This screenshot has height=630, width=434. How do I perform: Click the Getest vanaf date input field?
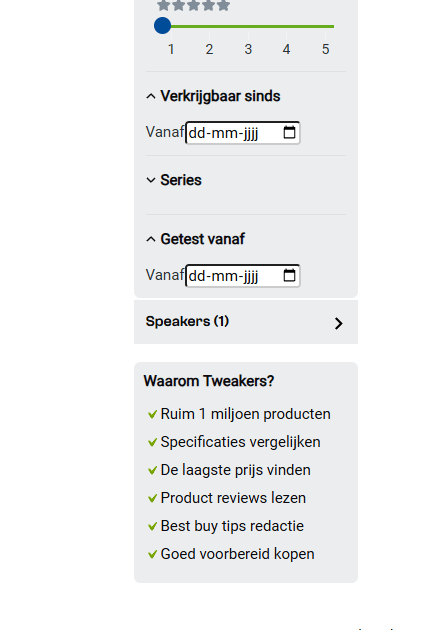tap(243, 276)
